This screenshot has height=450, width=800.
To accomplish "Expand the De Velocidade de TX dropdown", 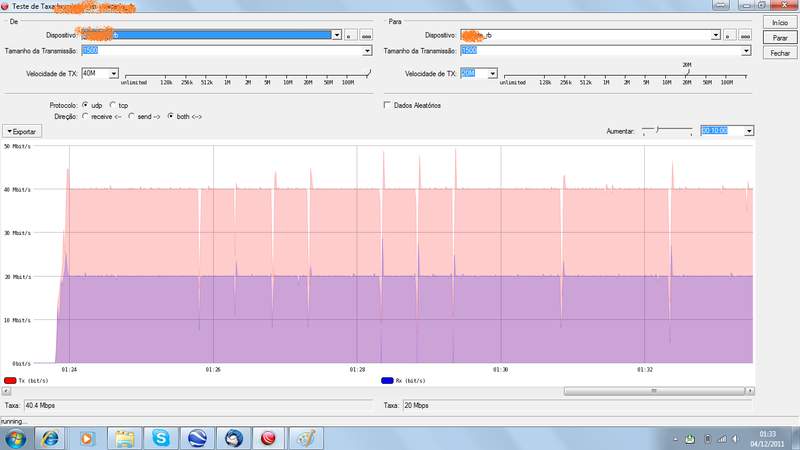I will 113,73.
